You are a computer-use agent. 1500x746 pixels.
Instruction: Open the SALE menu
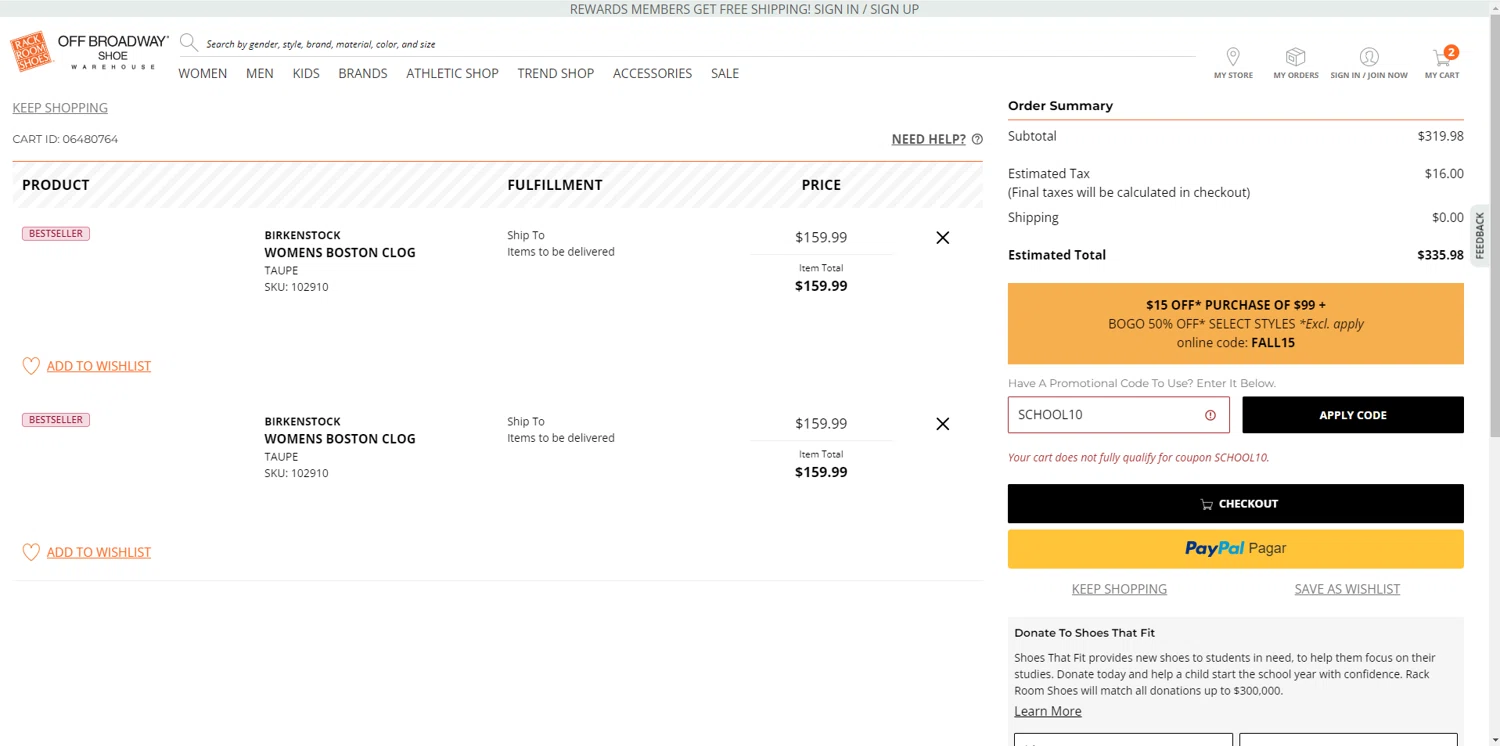(x=725, y=73)
